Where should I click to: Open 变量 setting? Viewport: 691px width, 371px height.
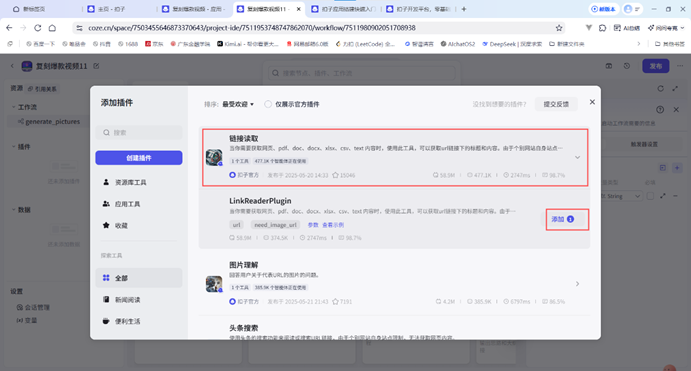pyautogui.click(x=27, y=320)
